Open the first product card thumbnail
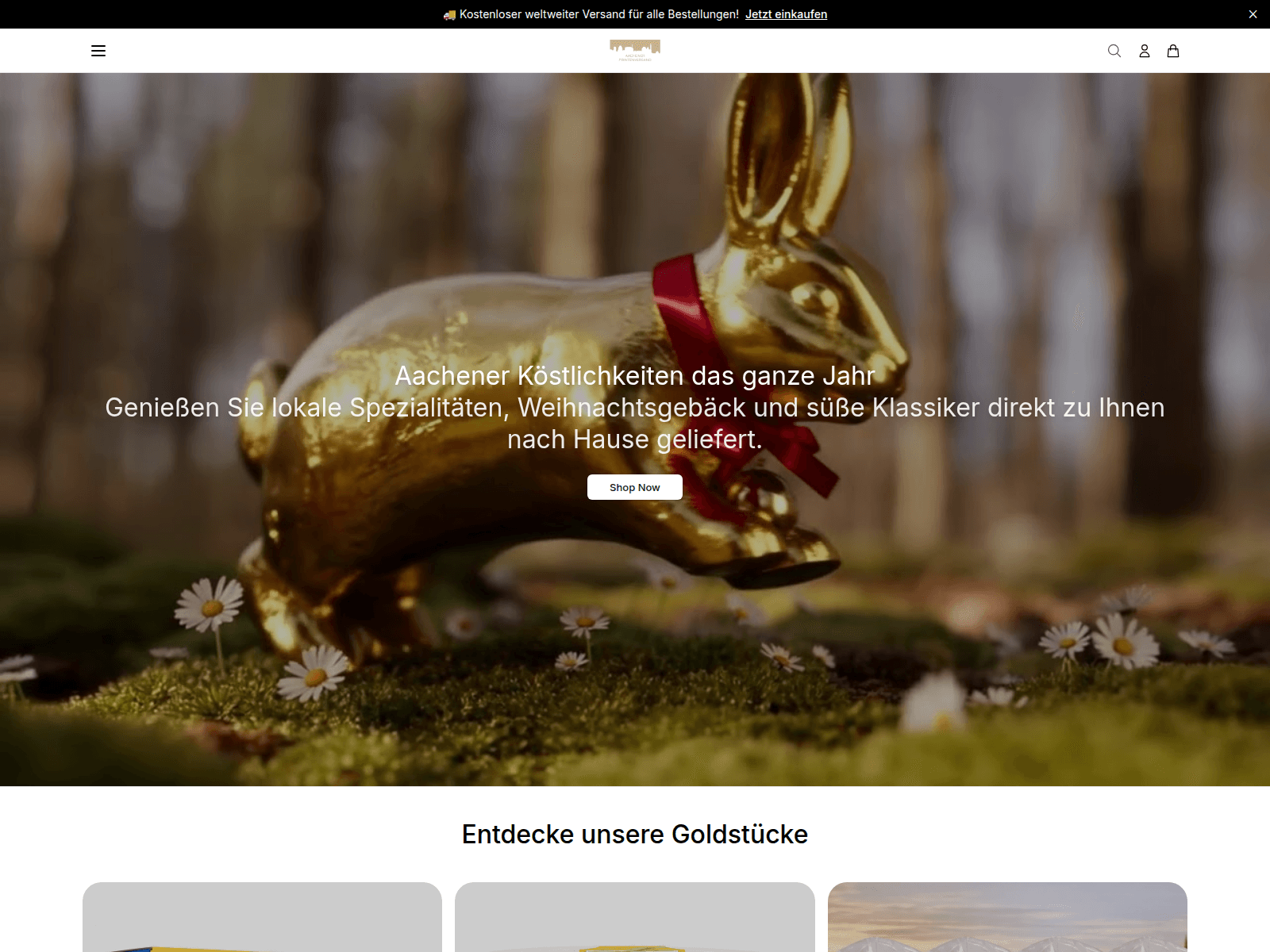Viewport: 1270px width, 952px height. point(262,917)
